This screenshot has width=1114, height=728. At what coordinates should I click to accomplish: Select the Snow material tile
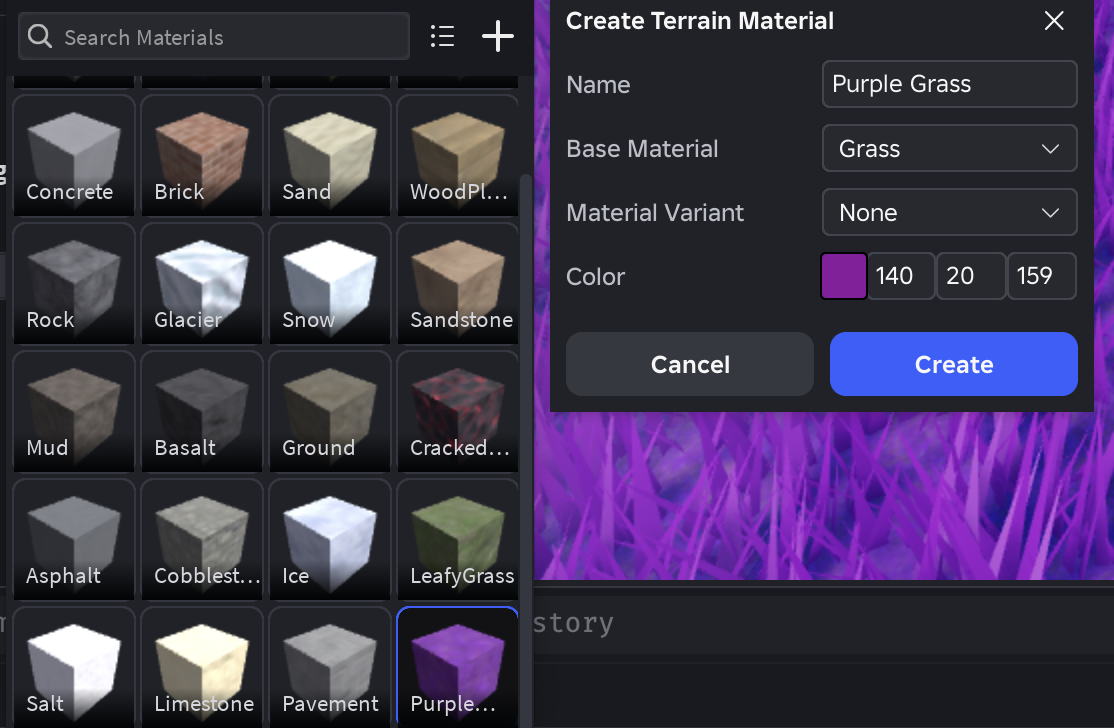(330, 283)
